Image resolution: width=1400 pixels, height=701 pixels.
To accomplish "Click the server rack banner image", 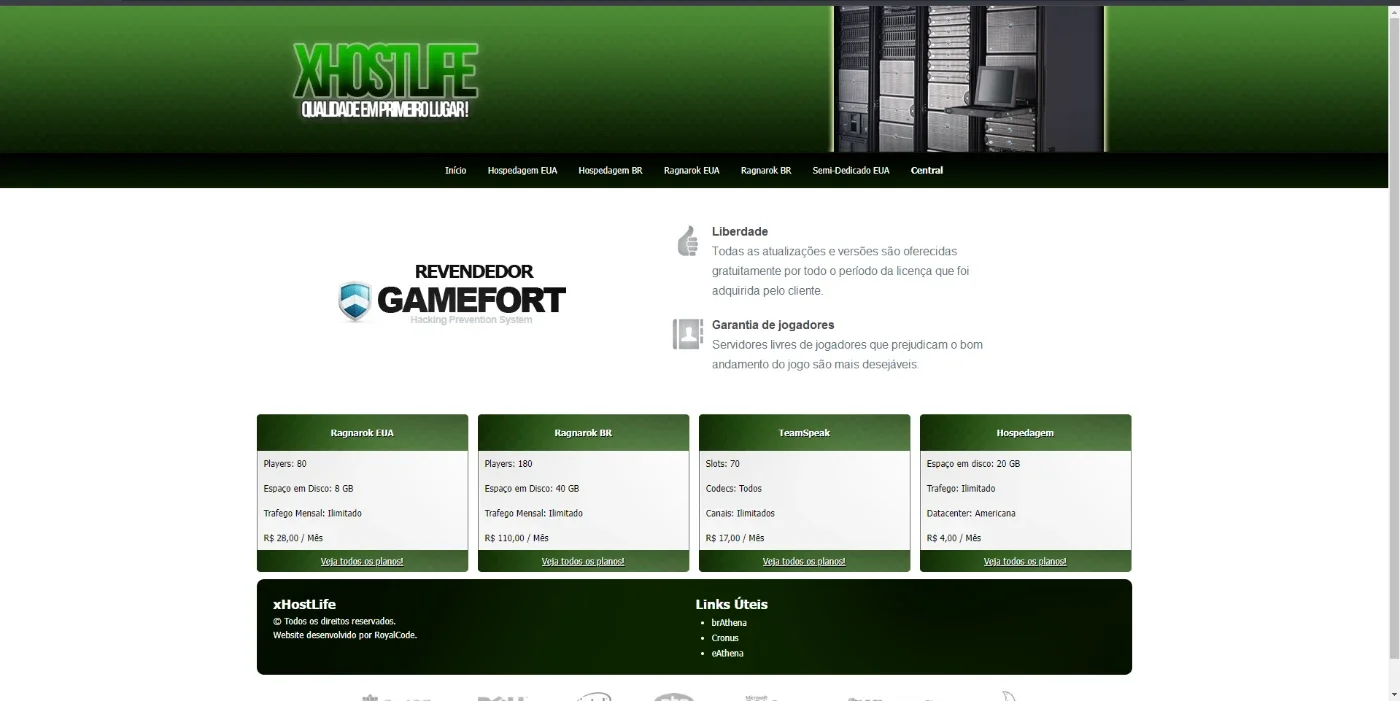I will pos(969,79).
